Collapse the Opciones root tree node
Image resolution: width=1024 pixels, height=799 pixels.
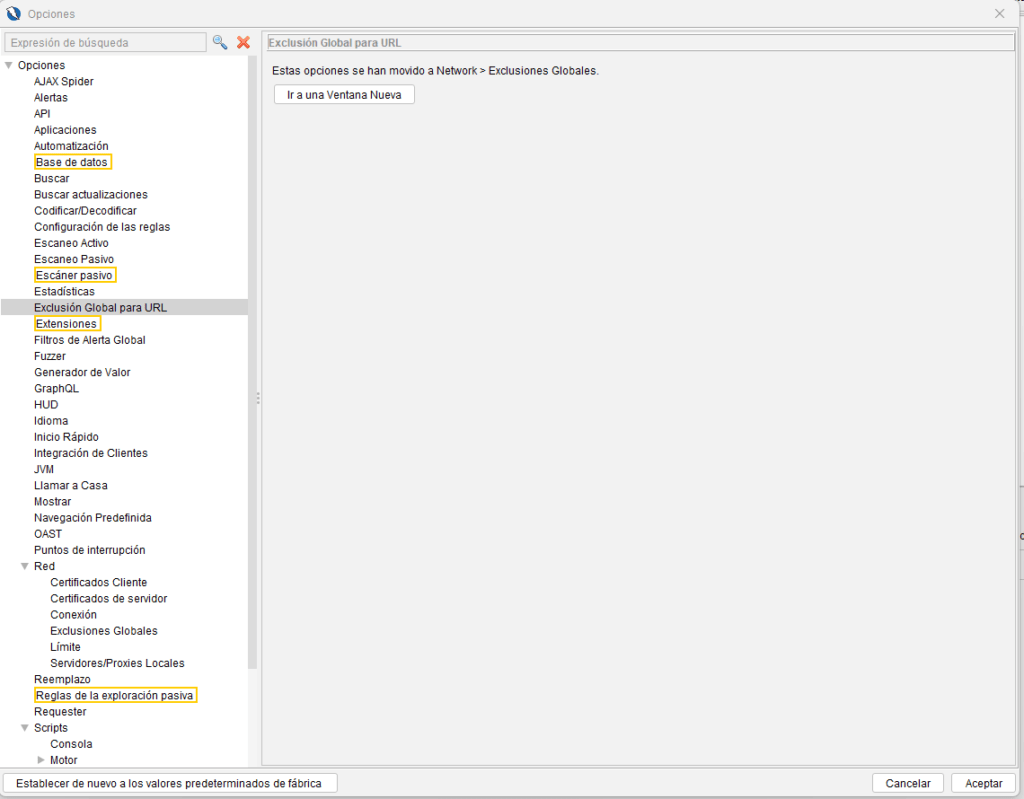[9, 66]
